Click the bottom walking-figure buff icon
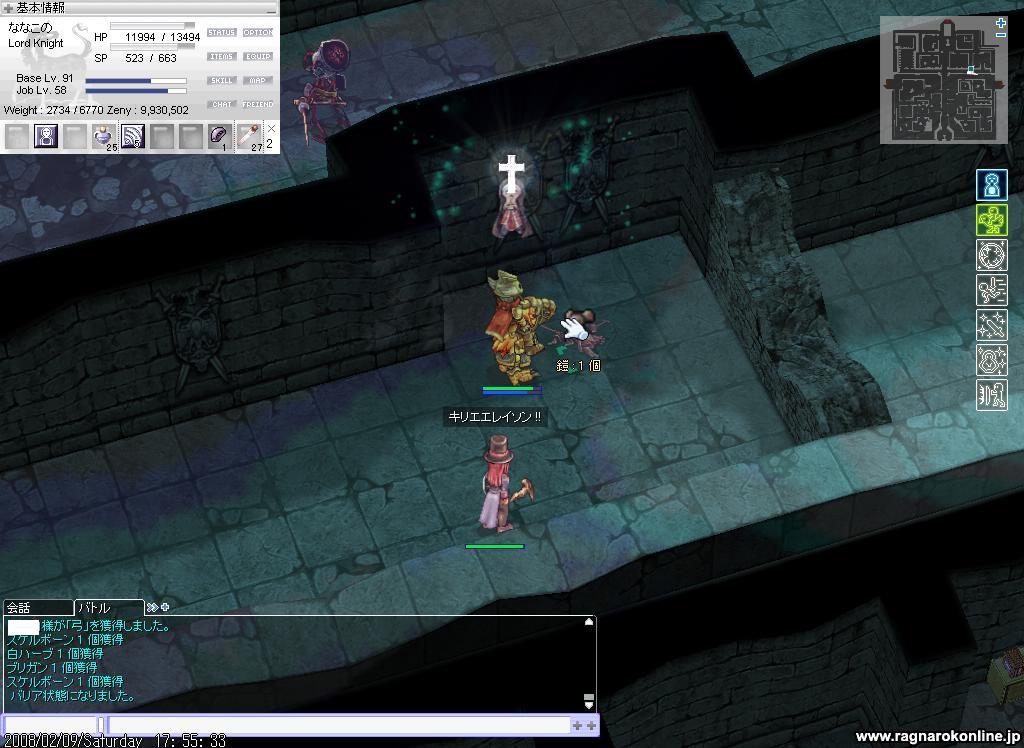This screenshot has height=748, width=1024. (x=991, y=395)
